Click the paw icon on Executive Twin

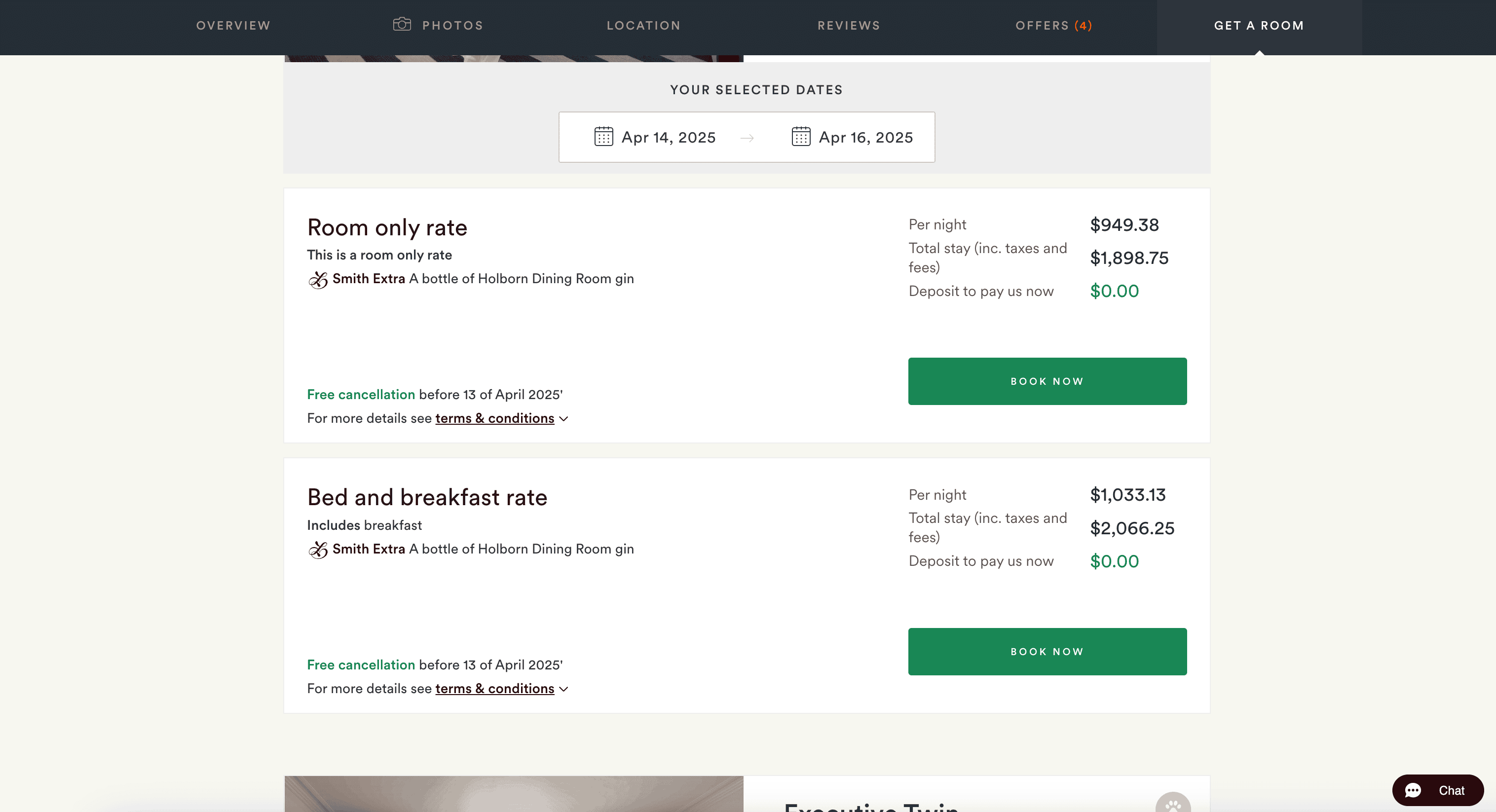pos(1172,805)
